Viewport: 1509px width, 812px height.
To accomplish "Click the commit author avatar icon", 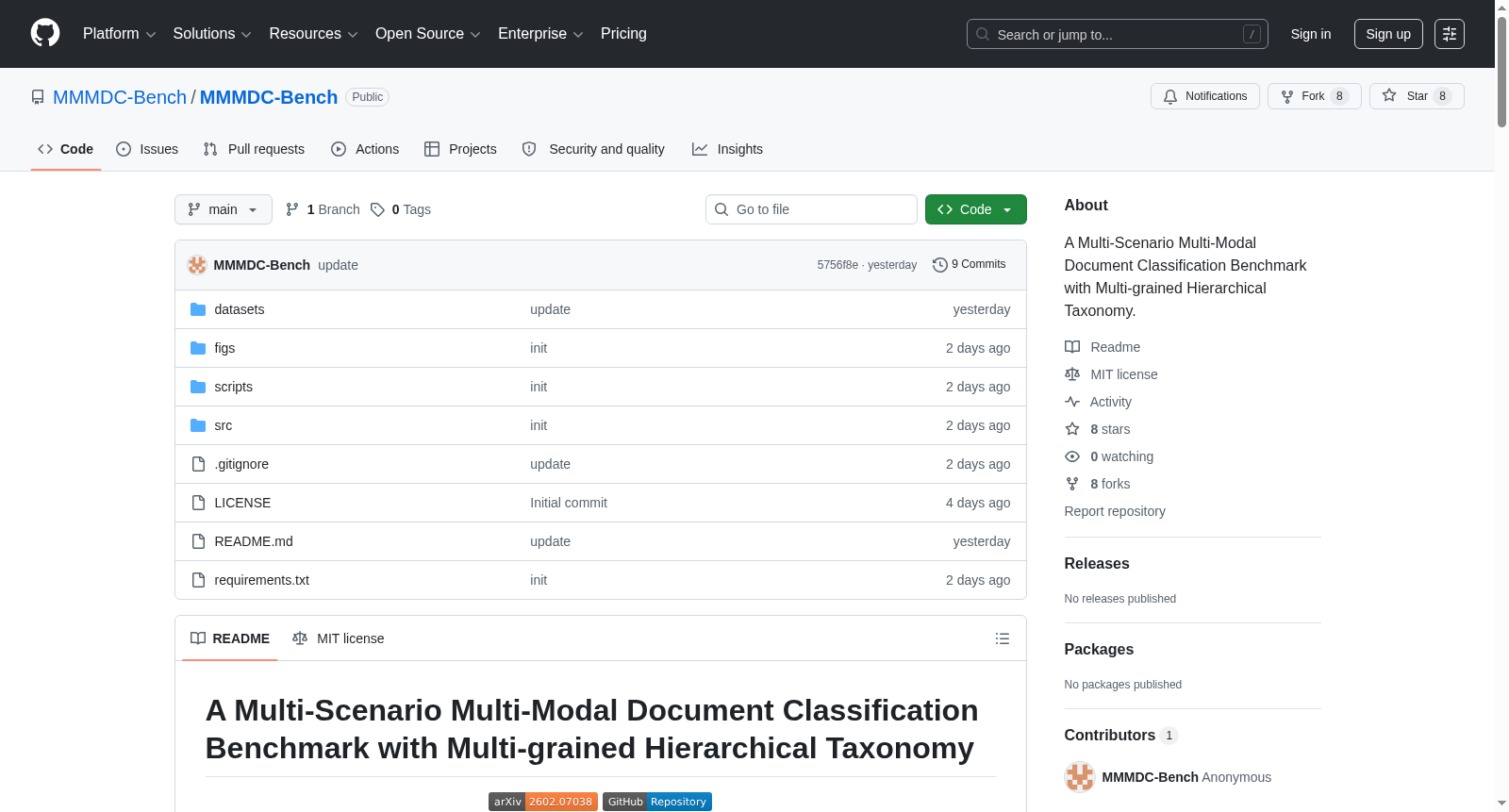I will click(197, 265).
